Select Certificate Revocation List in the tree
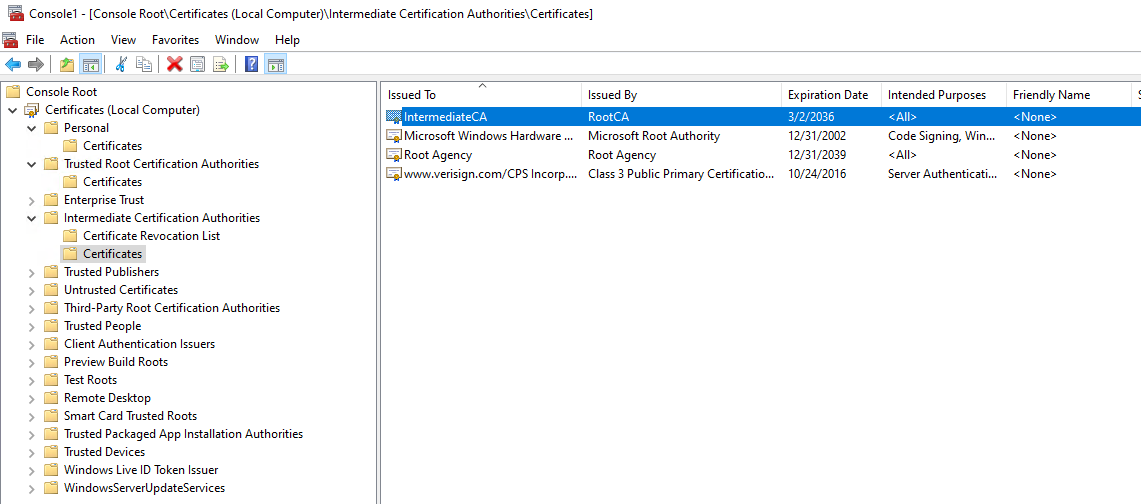 [151, 236]
